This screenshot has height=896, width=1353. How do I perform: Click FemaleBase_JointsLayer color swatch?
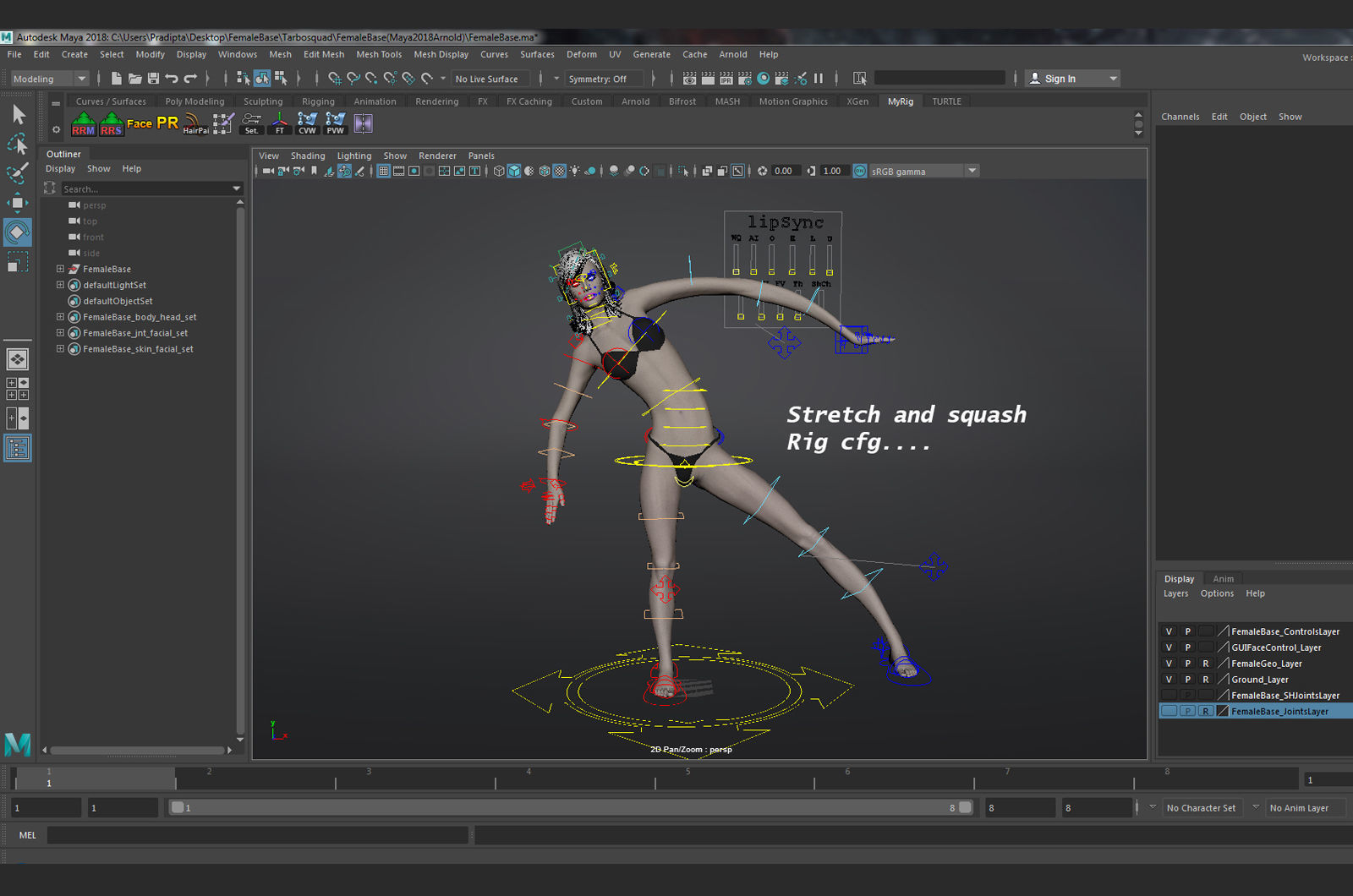tap(1223, 712)
